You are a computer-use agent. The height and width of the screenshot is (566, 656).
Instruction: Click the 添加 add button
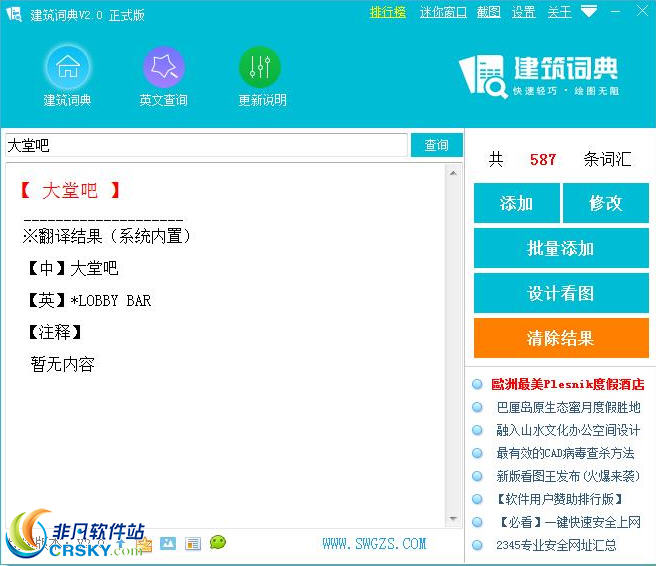coord(517,203)
